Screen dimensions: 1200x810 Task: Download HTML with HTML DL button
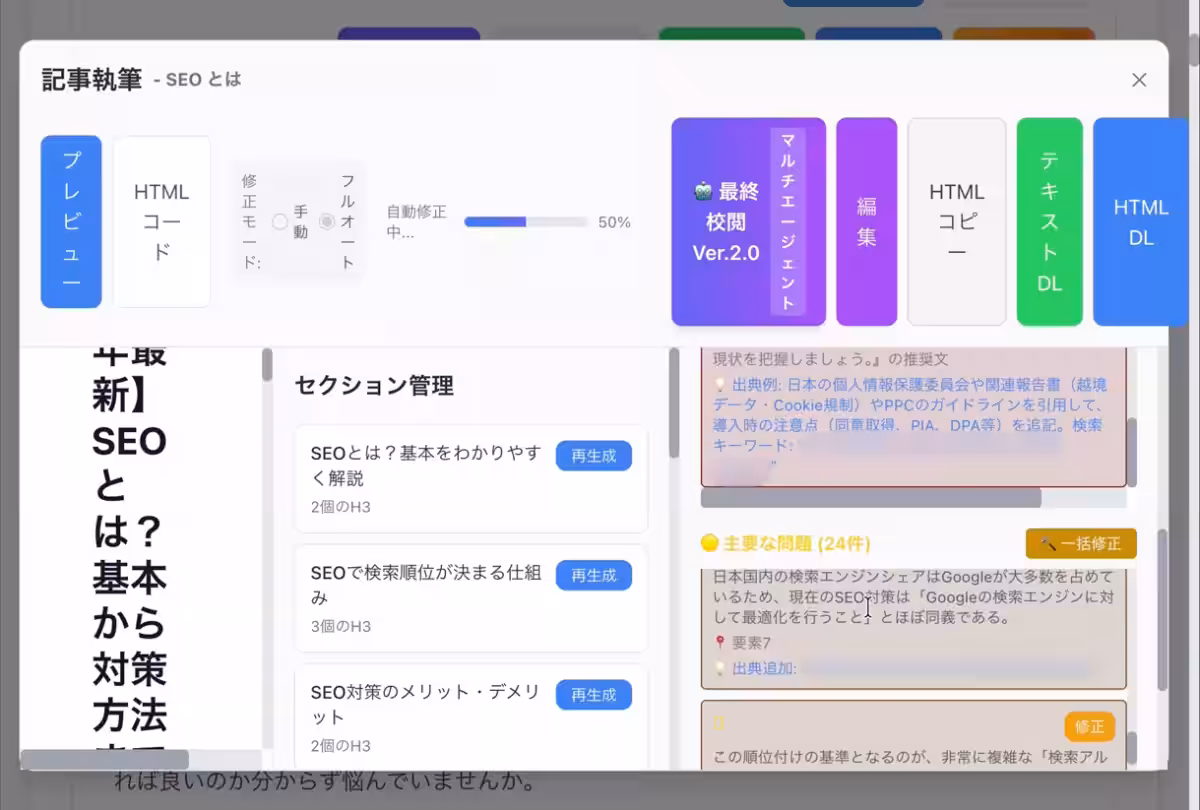(x=1141, y=222)
